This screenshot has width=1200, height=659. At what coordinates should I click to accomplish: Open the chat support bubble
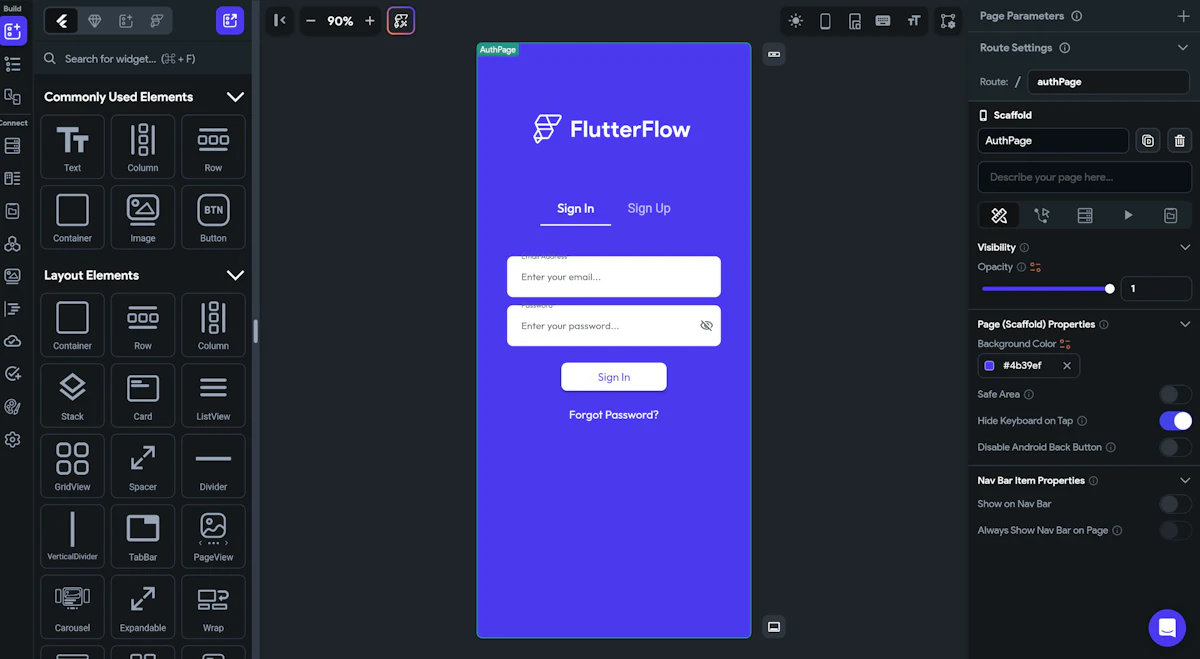coord(1167,628)
